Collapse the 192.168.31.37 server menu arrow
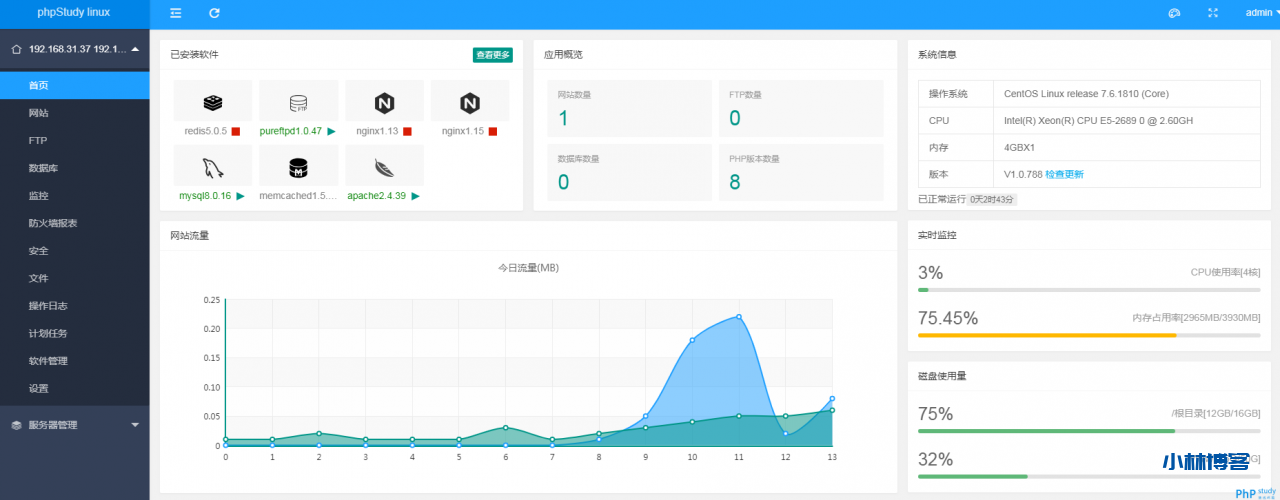Viewport: 1280px width, 500px height. coord(134,48)
